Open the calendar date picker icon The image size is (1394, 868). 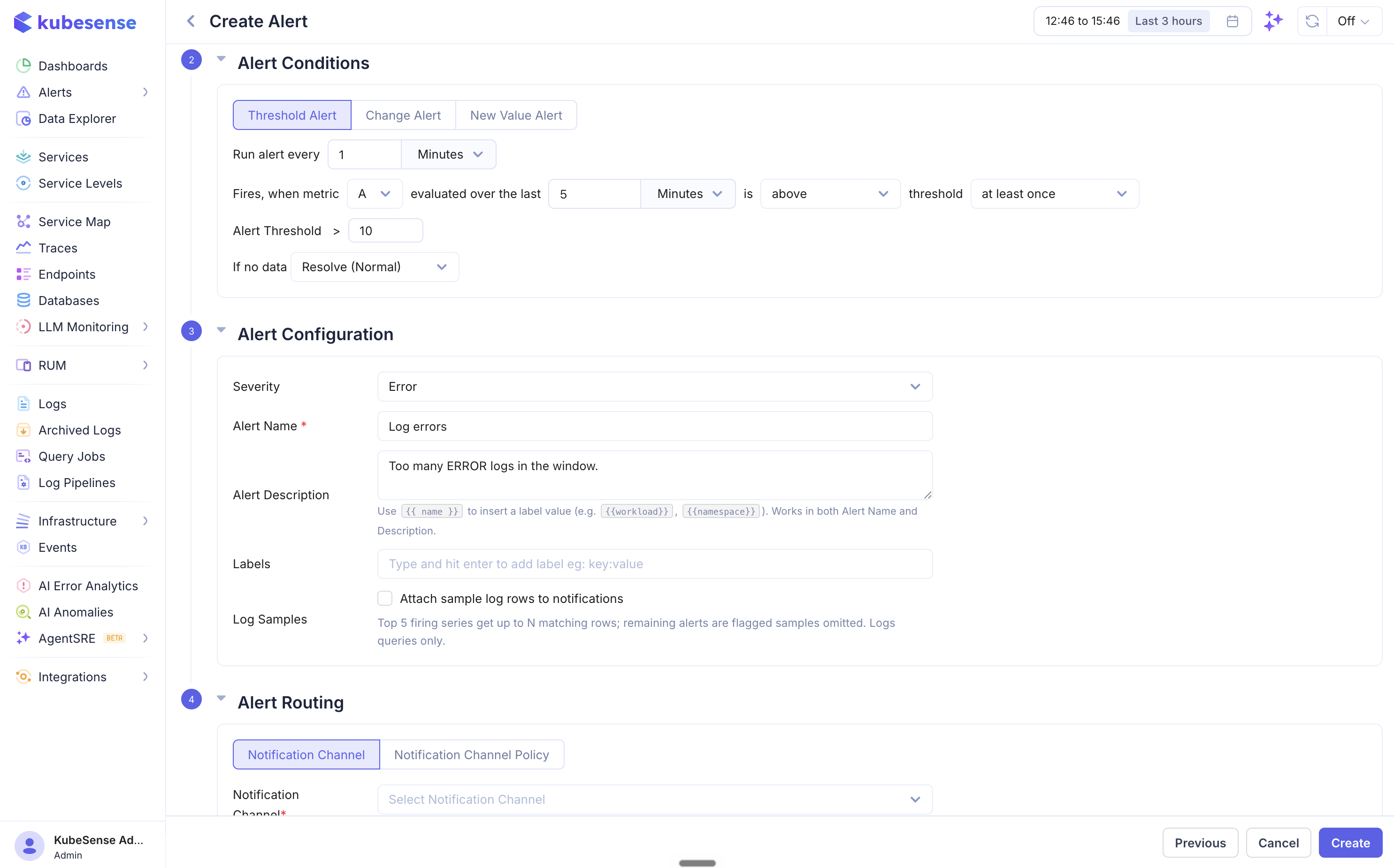click(x=1232, y=21)
